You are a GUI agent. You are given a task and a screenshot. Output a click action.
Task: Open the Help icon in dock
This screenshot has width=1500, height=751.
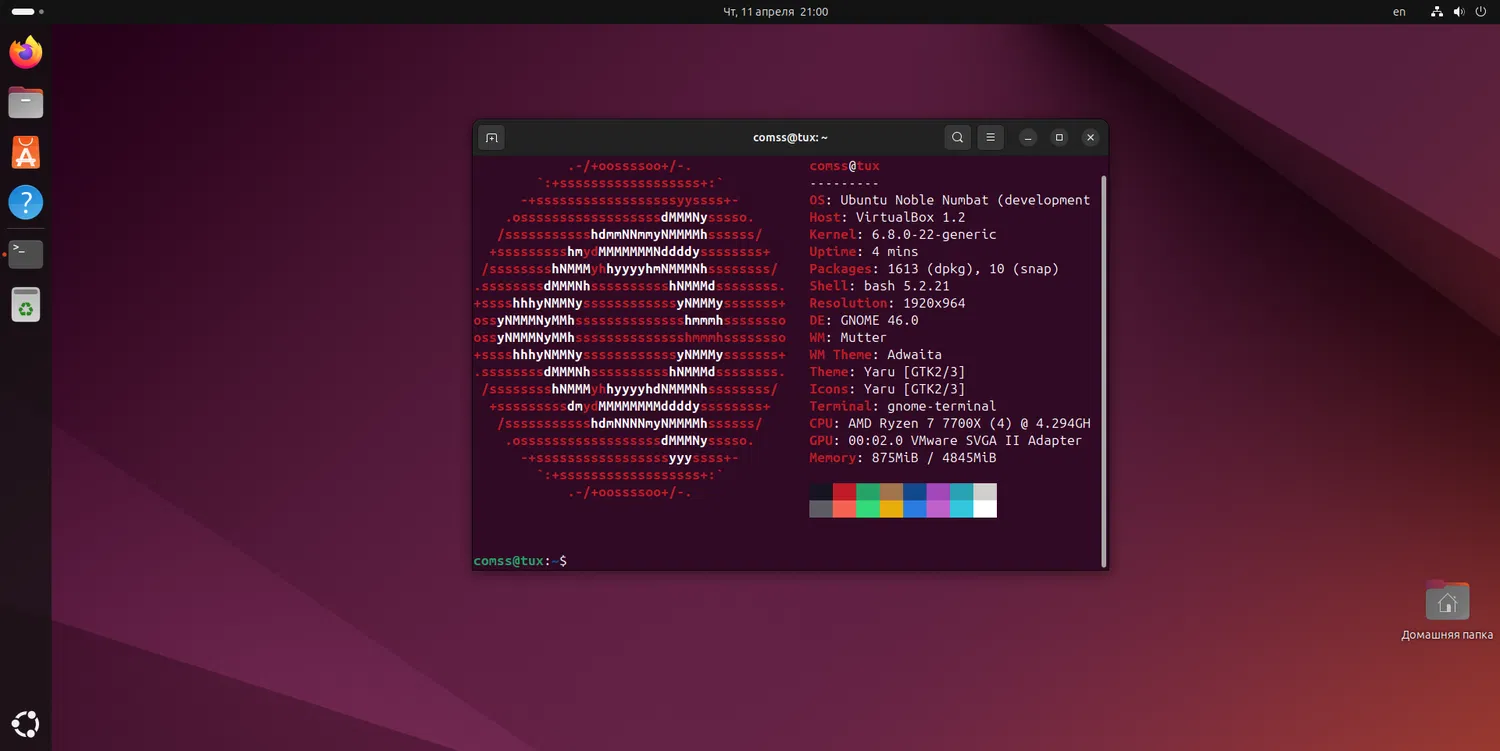click(x=26, y=203)
